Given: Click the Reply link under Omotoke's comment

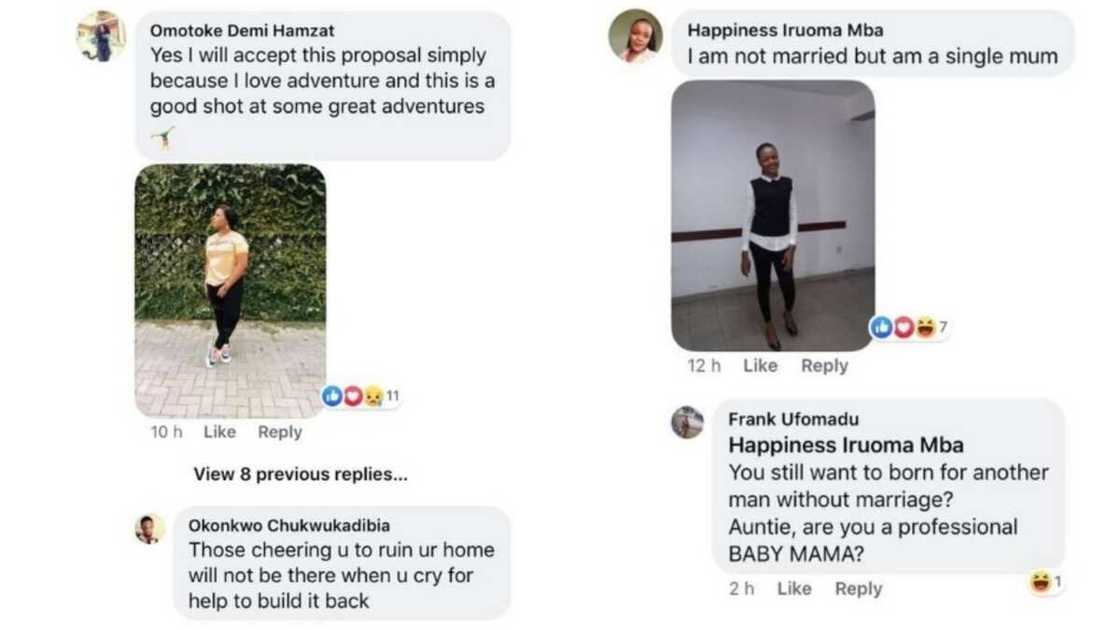Looking at the screenshot, I should 279,431.
